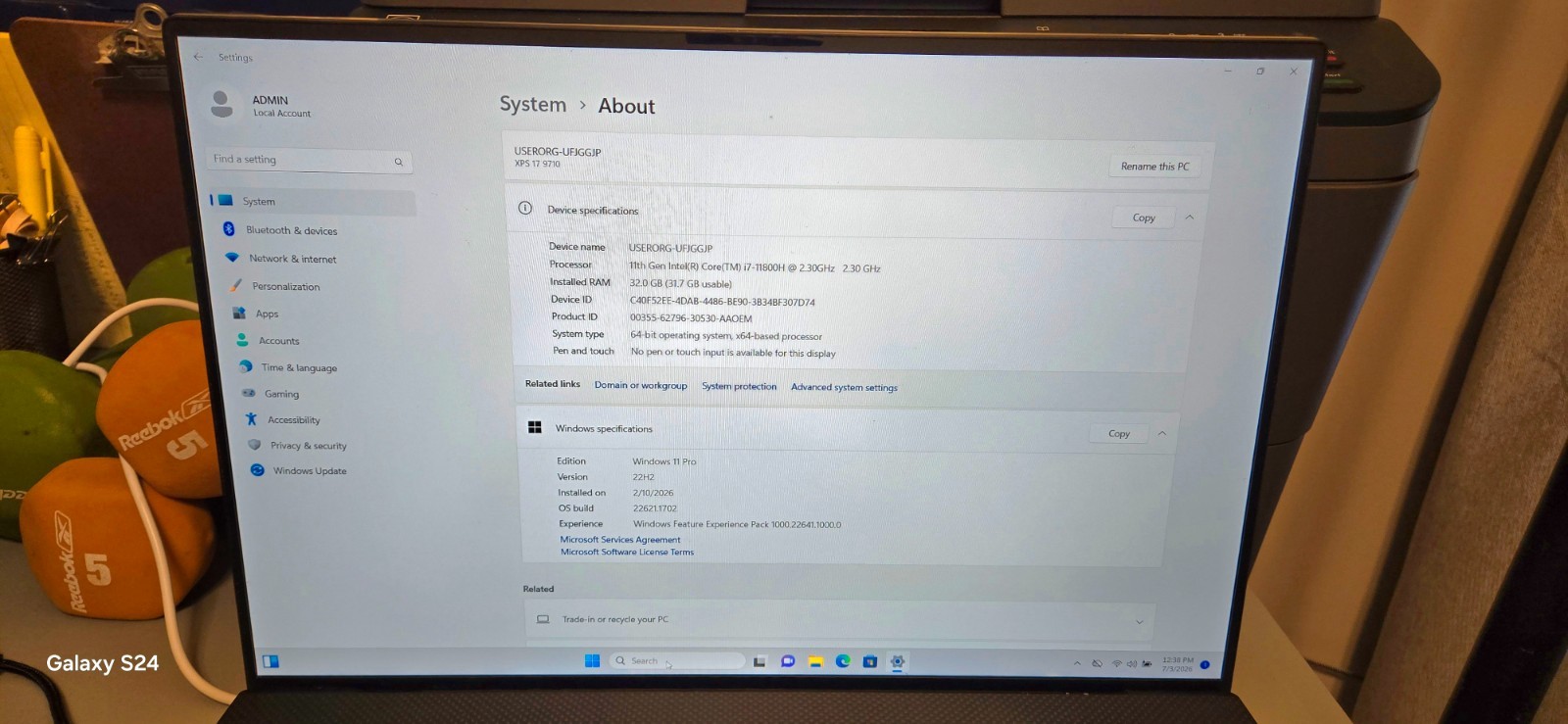Open the taskbar clock and date
Image resolution: width=1568 pixels, height=724 pixels.
coord(1177,664)
